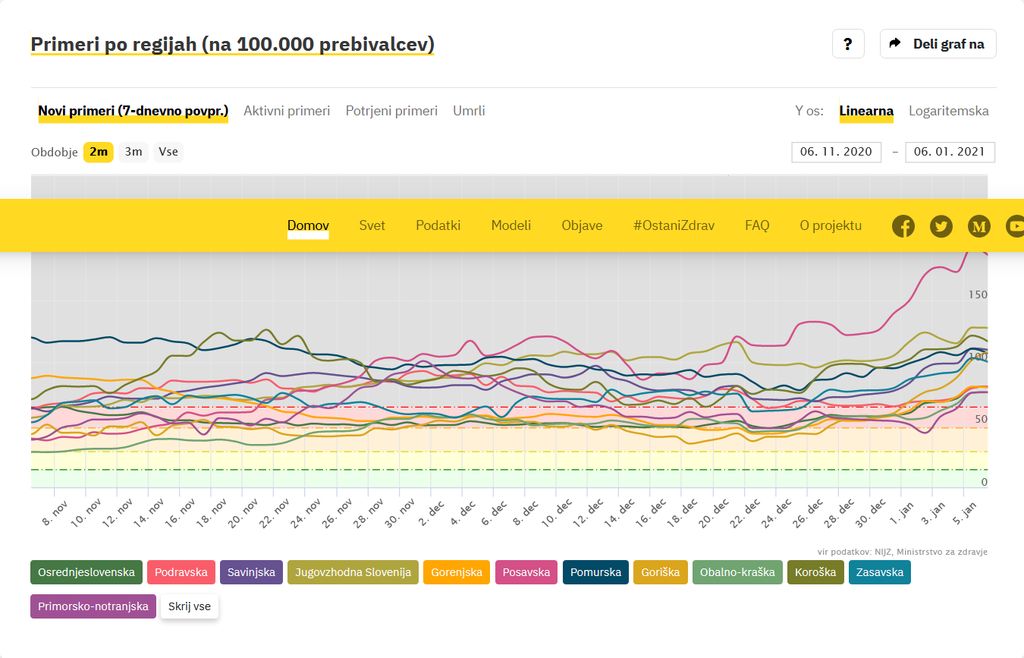Screen dimensions: 1024x658
Task: Toggle Posavska pink legend swatch
Action: [526, 572]
